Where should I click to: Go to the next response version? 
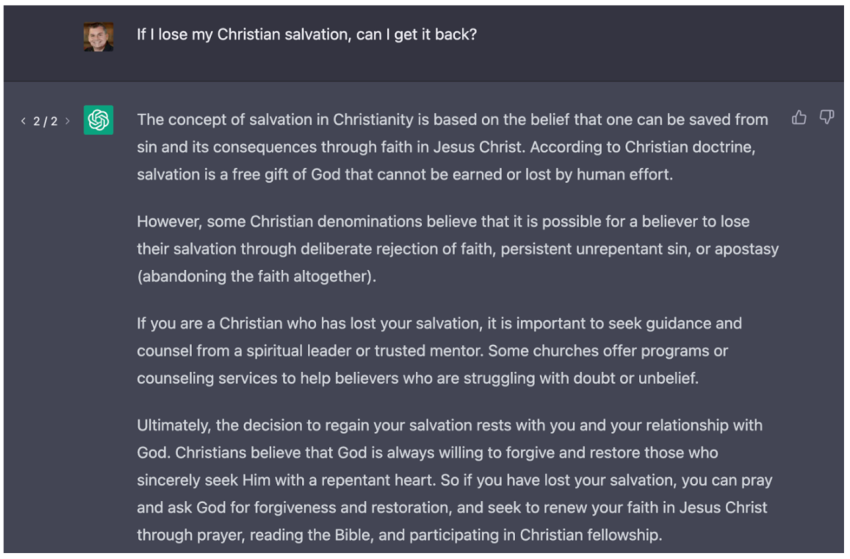(68, 121)
